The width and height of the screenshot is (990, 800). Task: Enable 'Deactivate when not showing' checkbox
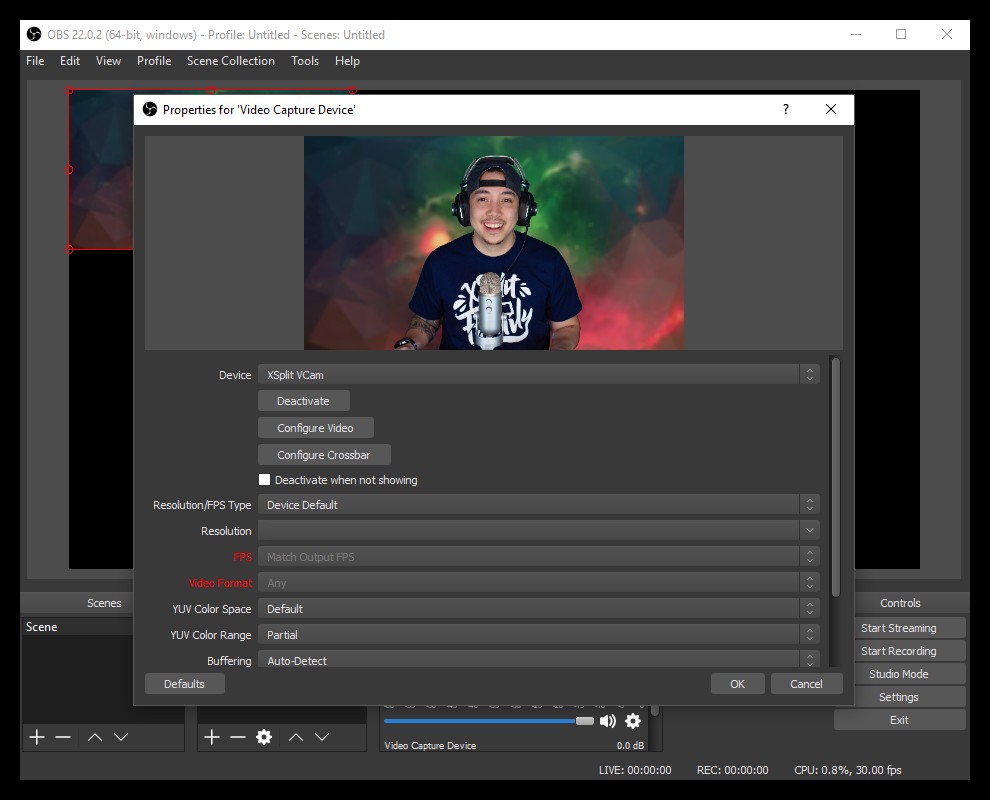265,480
